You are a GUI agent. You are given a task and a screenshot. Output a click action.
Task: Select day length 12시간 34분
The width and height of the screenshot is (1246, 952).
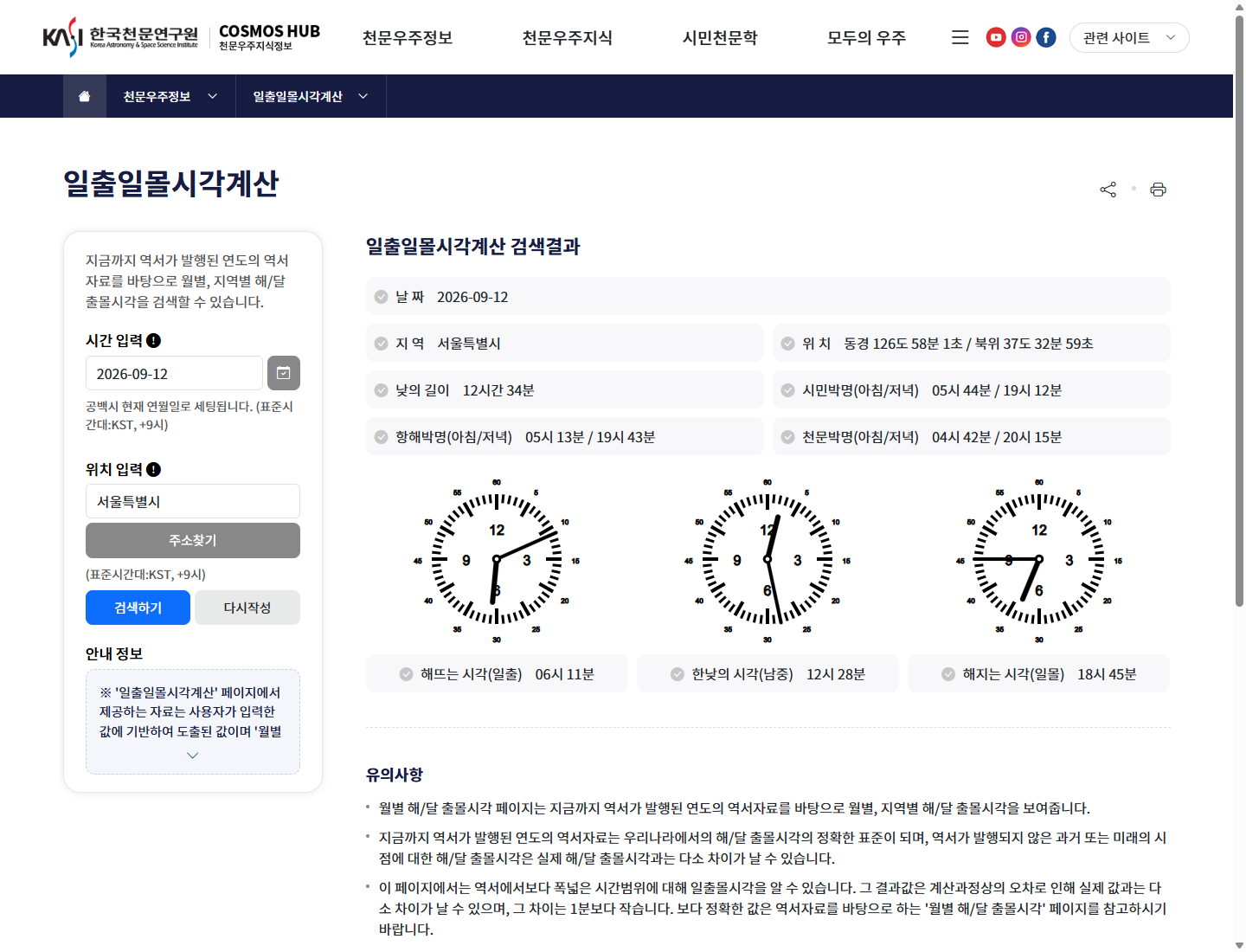pyautogui.click(x=498, y=390)
